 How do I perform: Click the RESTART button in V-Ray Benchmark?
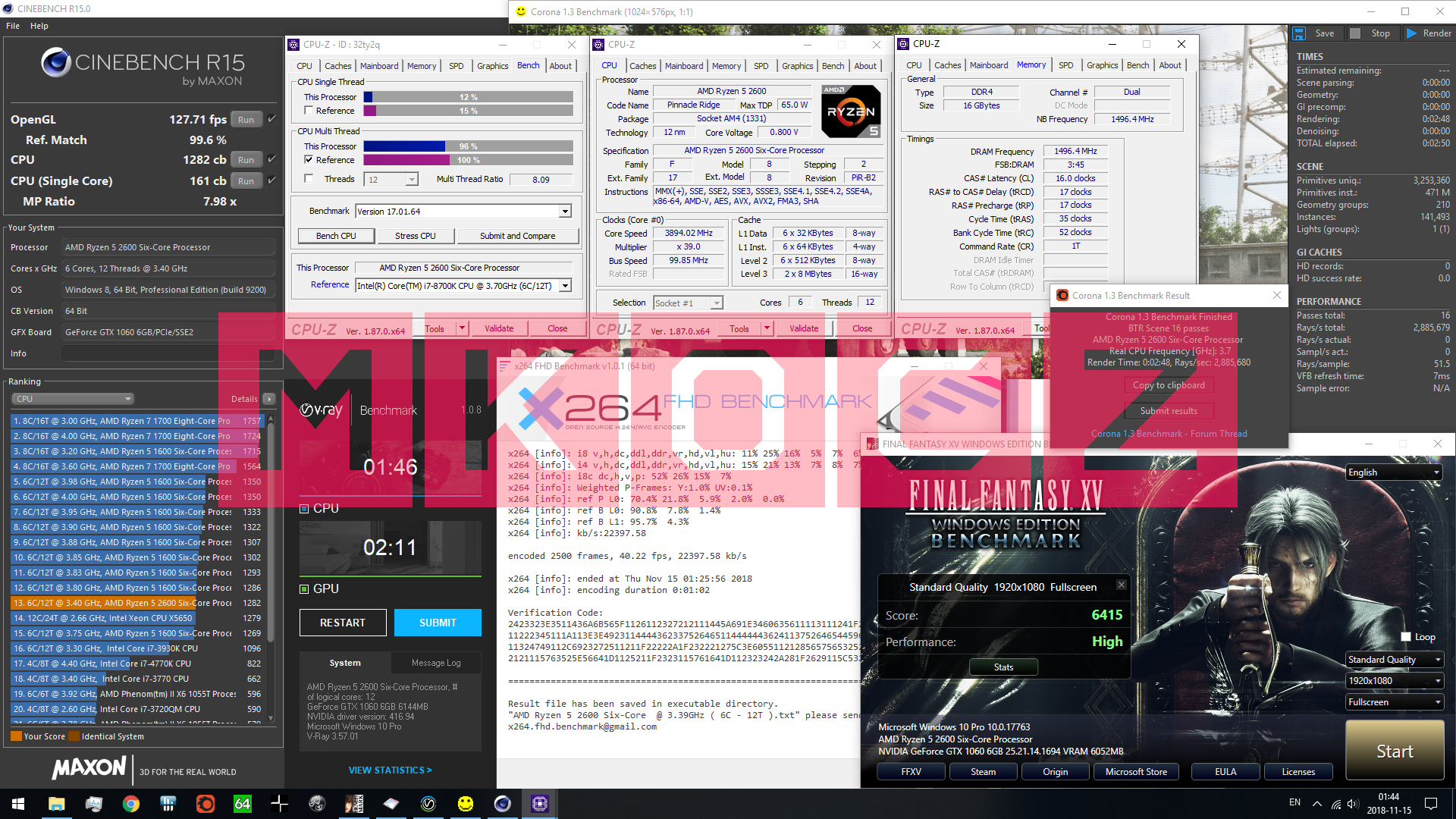click(343, 623)
